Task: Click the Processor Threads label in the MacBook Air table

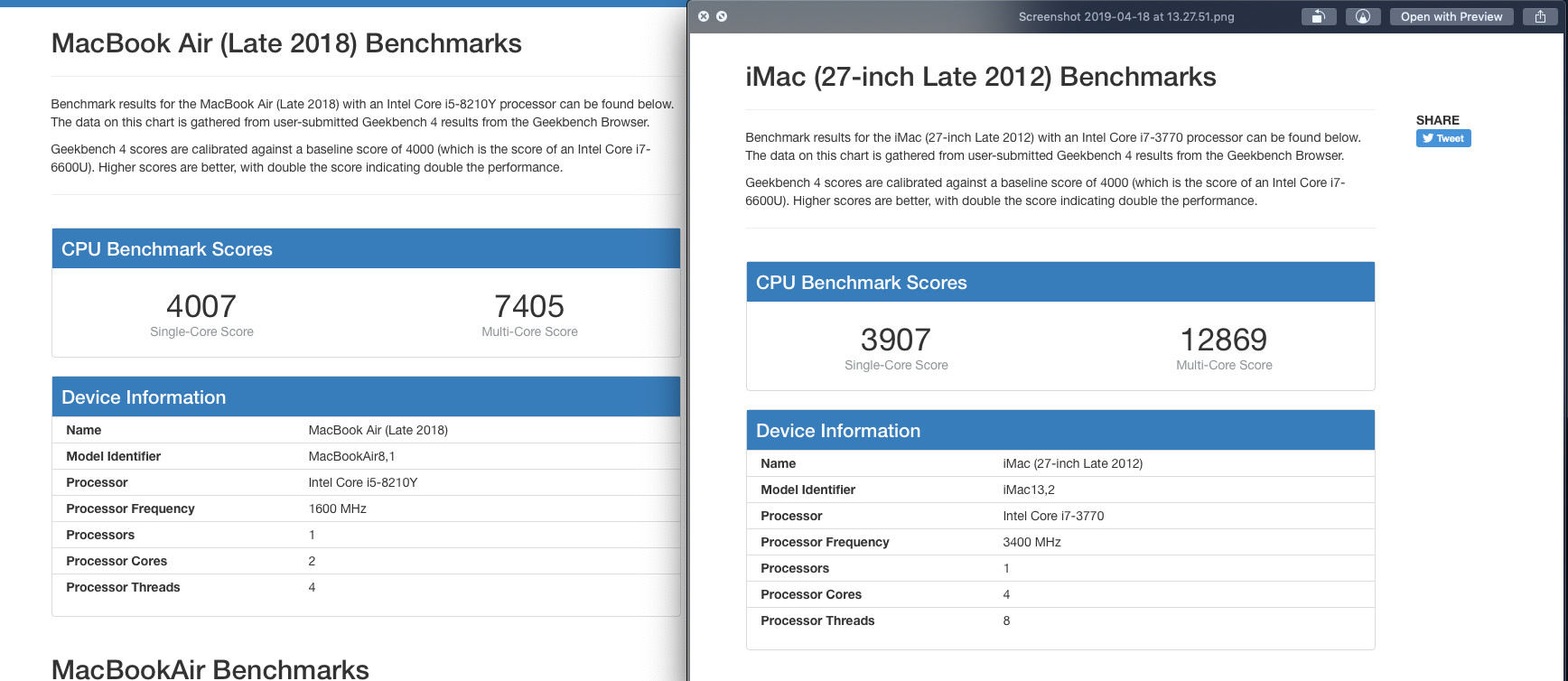Action: click(x=123, y=587)
